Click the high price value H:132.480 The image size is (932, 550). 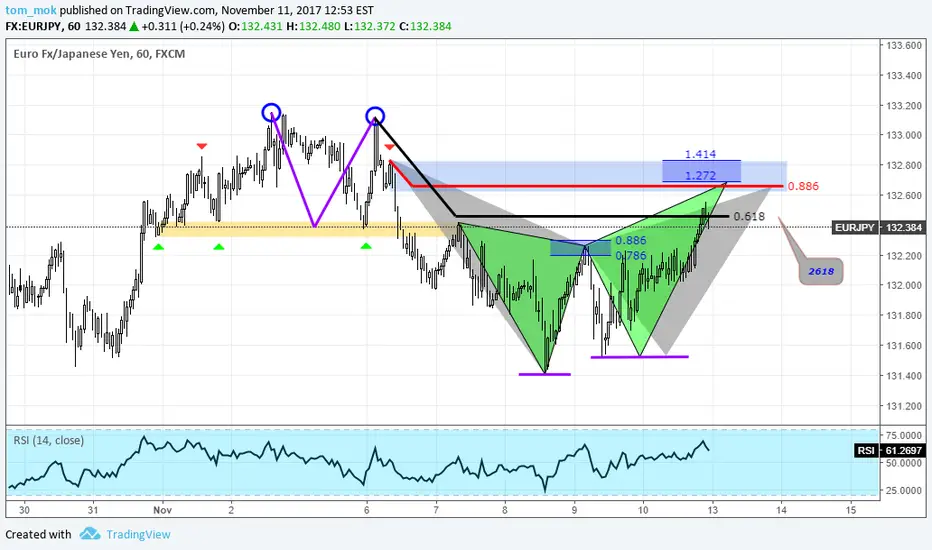click(x=313, y=26)
